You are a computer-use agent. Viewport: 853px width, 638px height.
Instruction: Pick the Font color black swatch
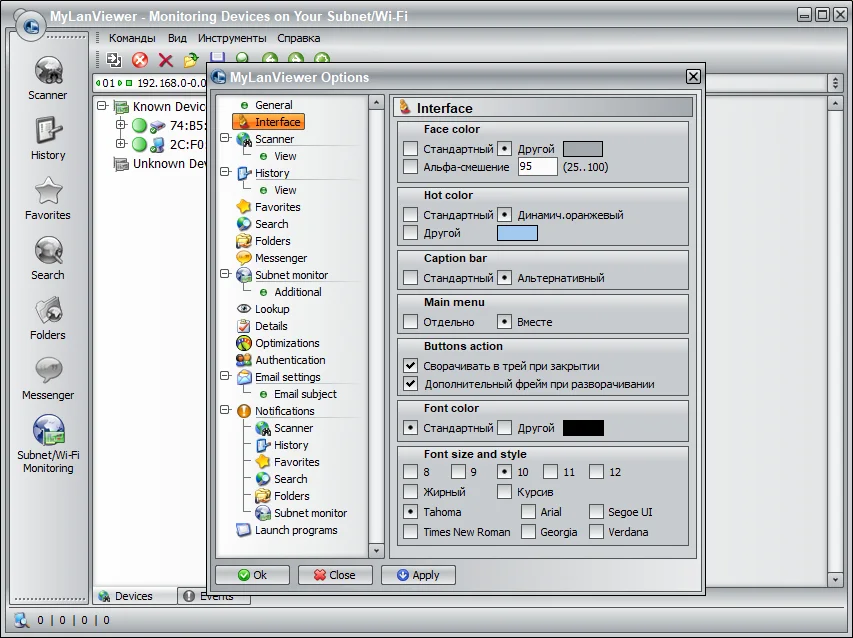tap(583, 428)
